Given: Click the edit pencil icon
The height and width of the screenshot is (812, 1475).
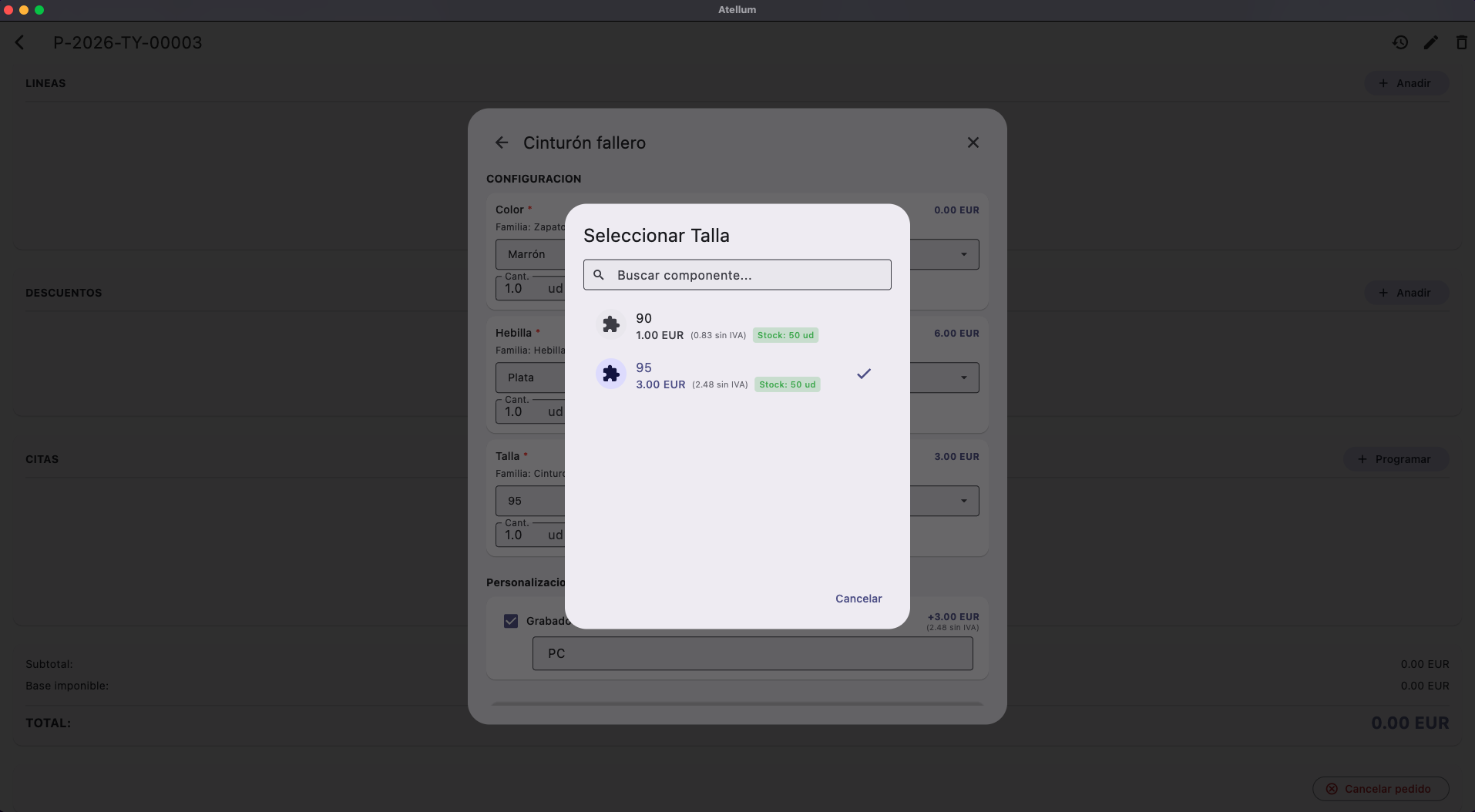Looking at the screenshot, I should pos(1430,42).
